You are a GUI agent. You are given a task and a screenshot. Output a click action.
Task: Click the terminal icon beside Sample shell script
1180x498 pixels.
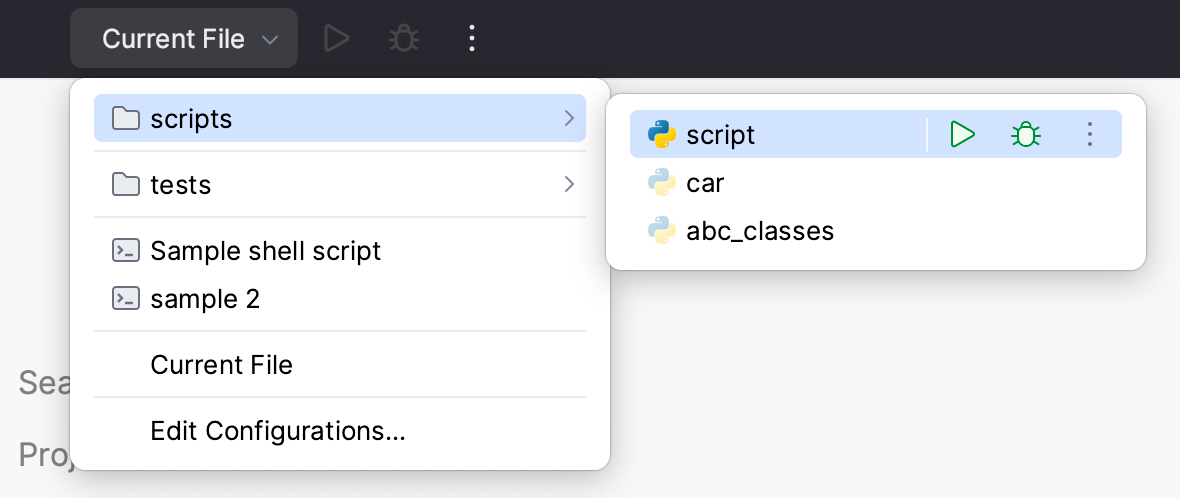tap(126, 250)
